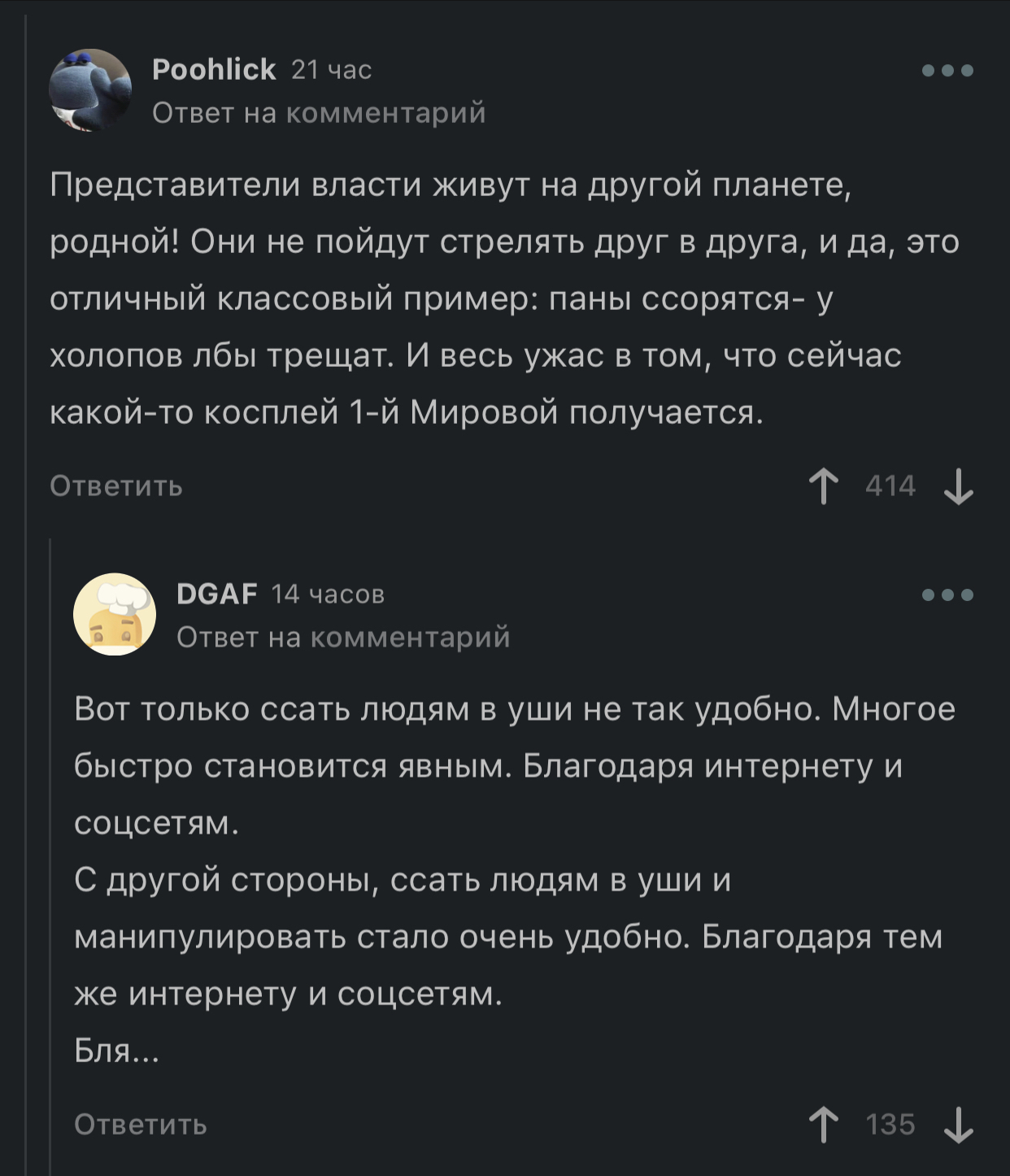Click the '21 час' timestamp
The image size is (1010, 1176).
[x=331, y=71]
